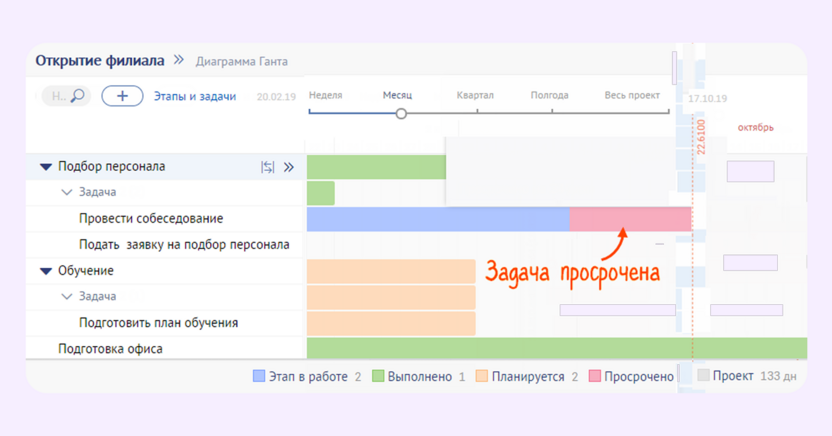Switch scale to Полгода
Image resolution: width=832 pixels, height=436 pixels.
549,95
